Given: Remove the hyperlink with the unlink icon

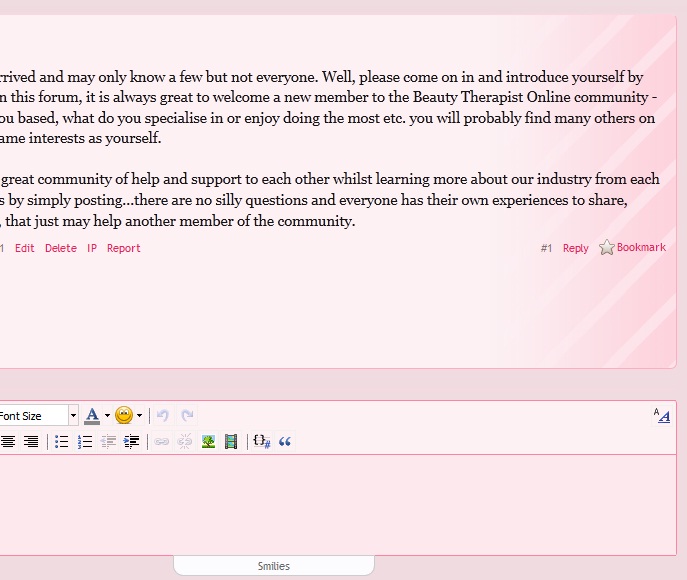Looking at the screenshot, I should 184,442.
